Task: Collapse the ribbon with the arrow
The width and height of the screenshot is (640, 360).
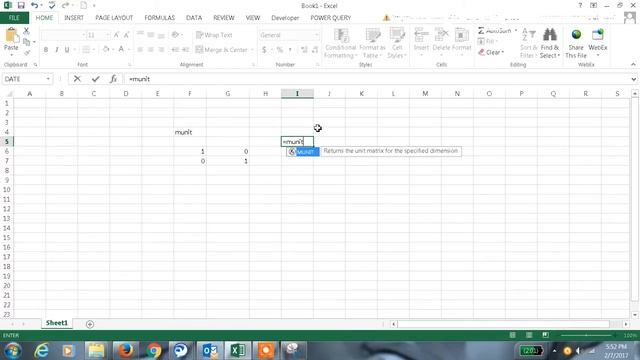Action: pos(633,64)
